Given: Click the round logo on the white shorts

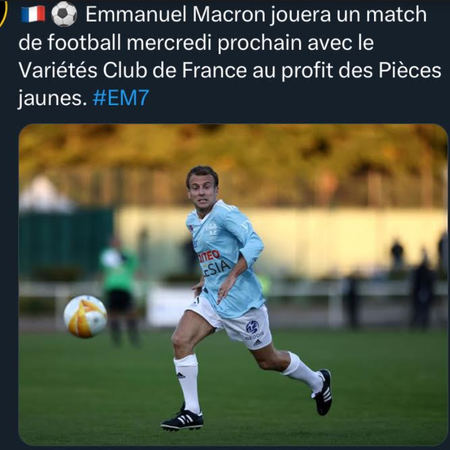Looking at the screenshot, I should (x=252, y=327).
